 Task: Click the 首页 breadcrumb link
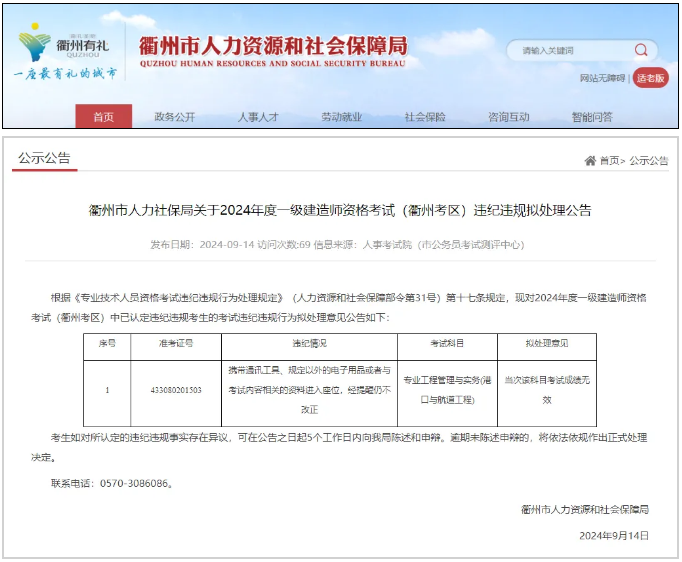point(609,161)
